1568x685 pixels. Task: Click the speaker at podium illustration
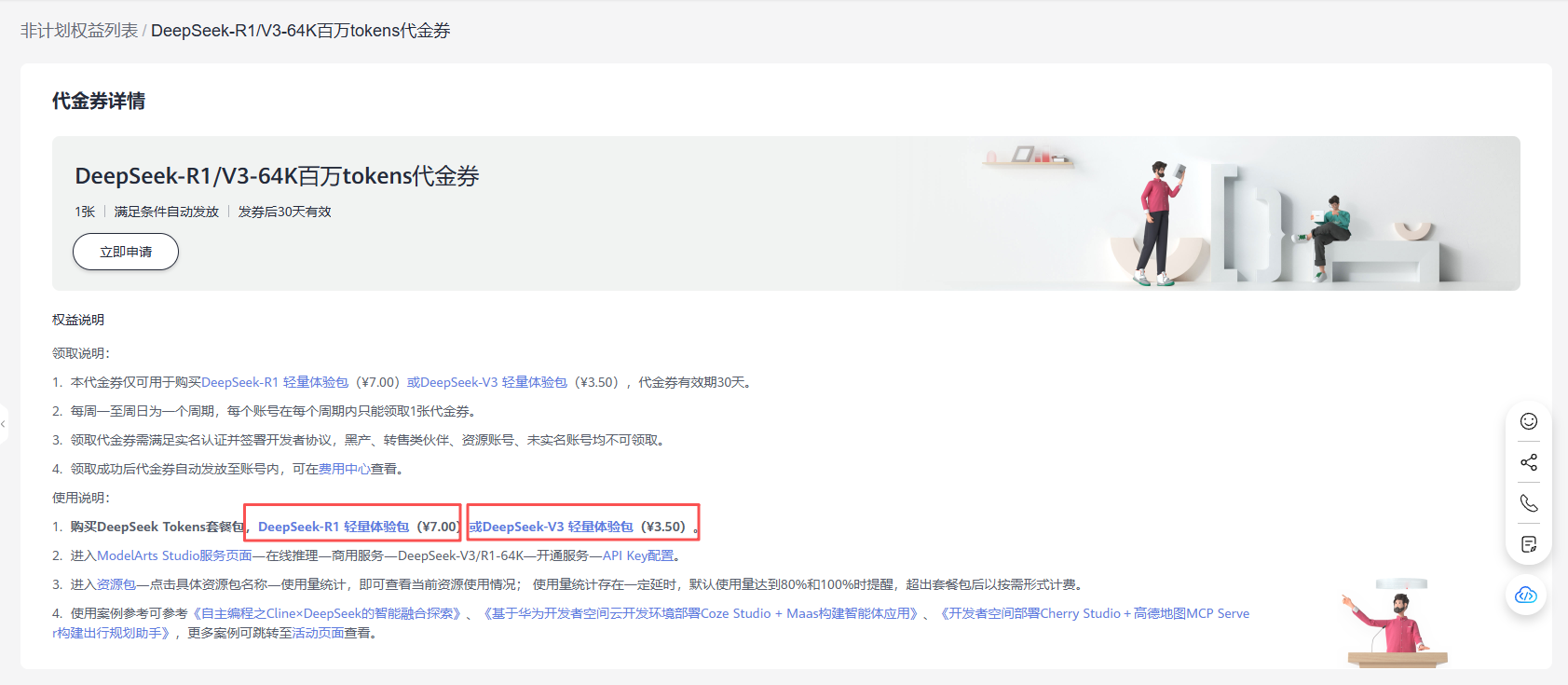tap(1396, 624)
